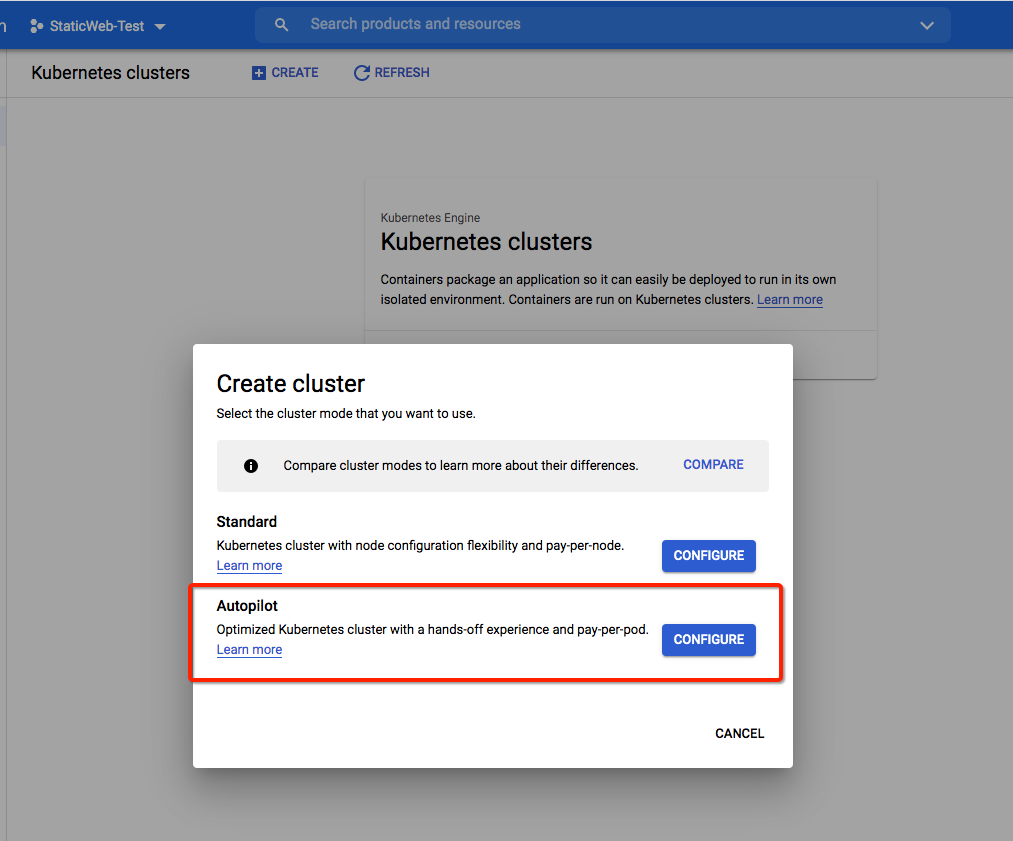Viewport: 1013px width, 841px height.
Task: Open Learn more about Kubernetes clusters
Action: 789,299
